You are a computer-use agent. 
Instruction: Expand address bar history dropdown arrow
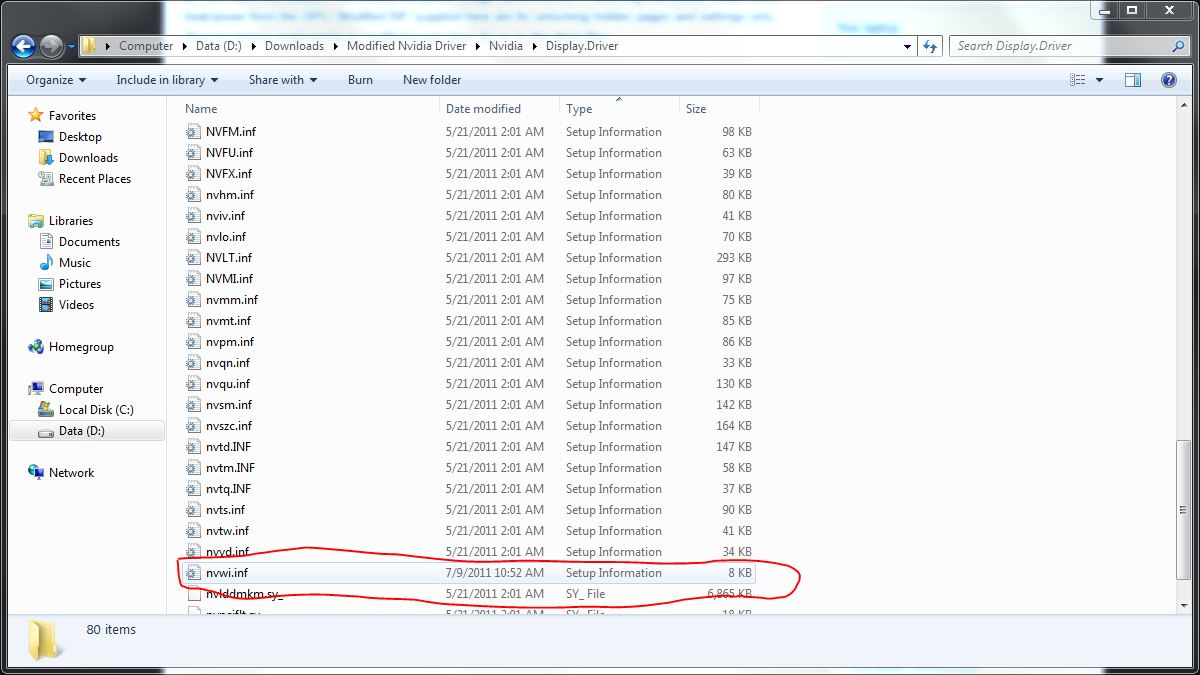[907, 46]
